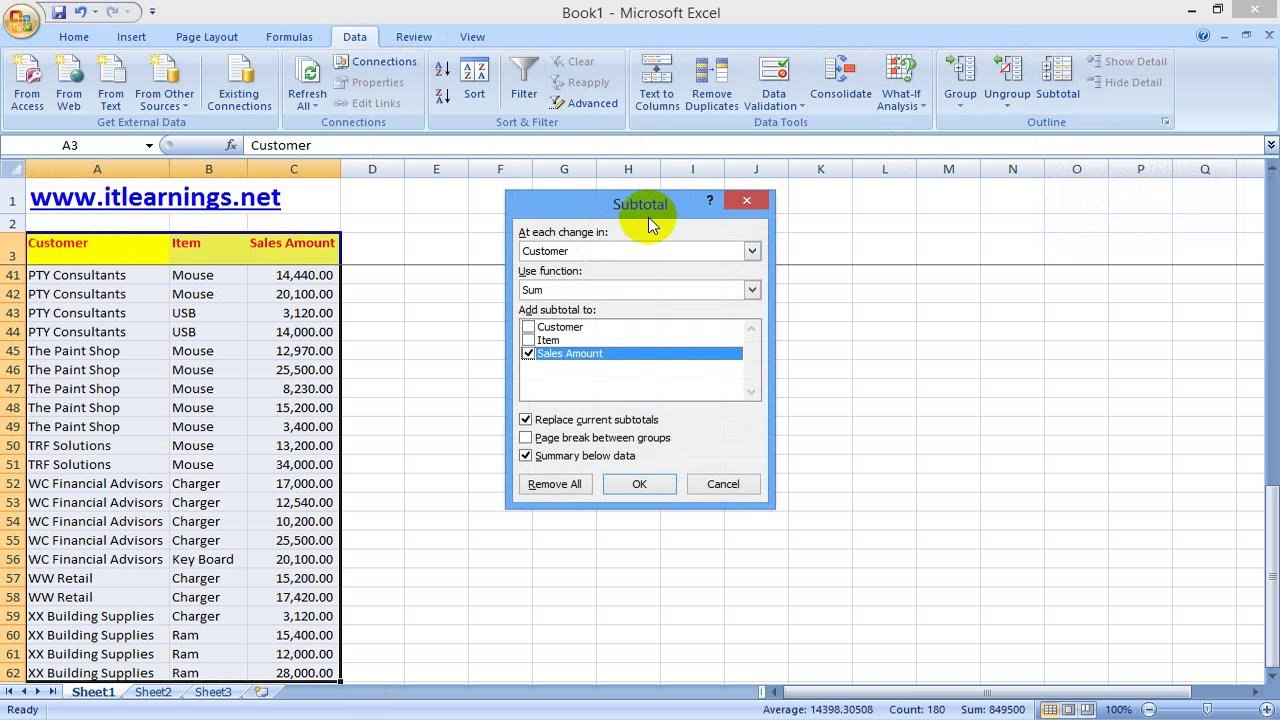Click zoom out minus button

click(x=1149, y=710)
